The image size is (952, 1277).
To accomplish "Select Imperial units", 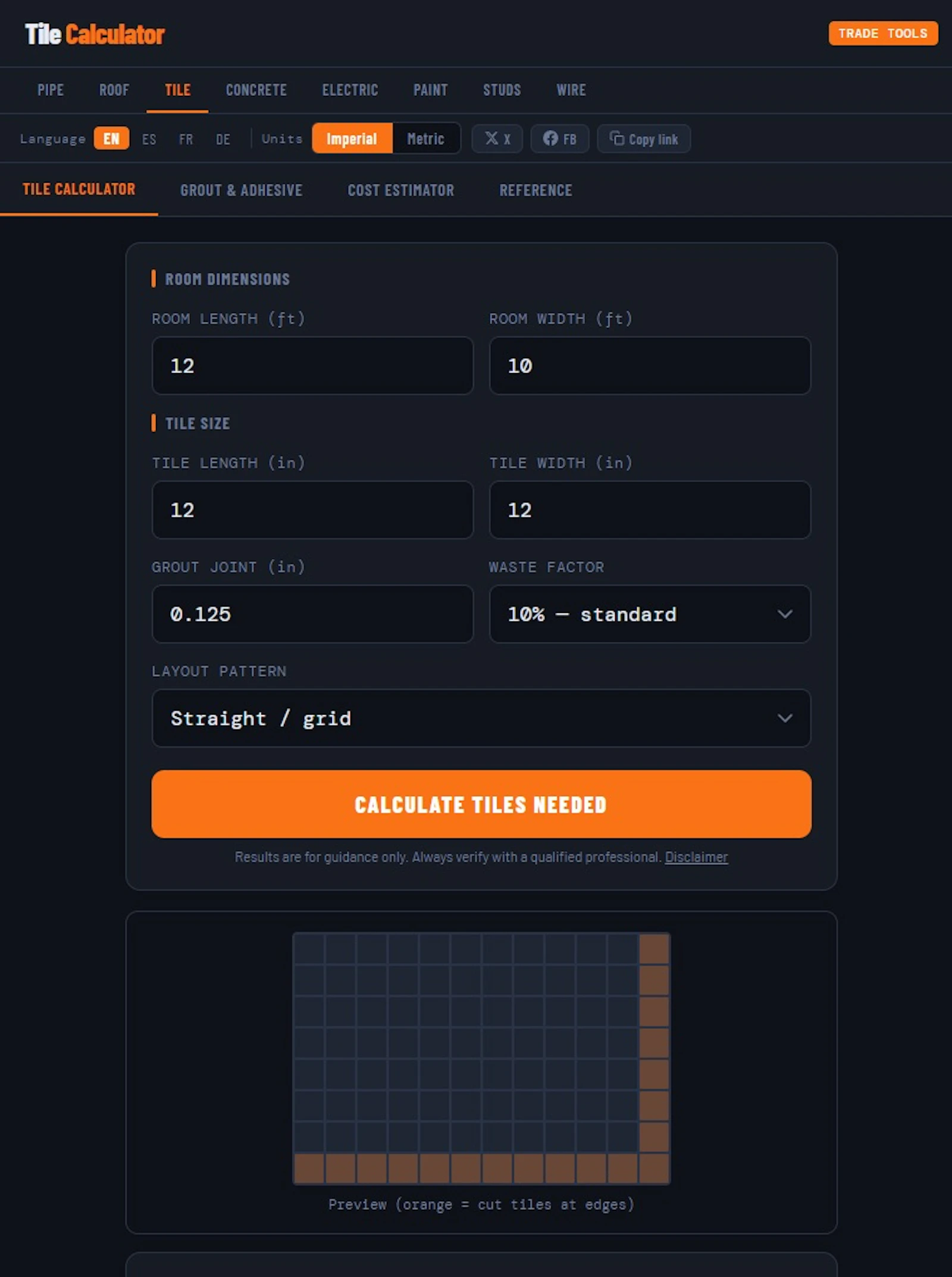I will 352,139.
